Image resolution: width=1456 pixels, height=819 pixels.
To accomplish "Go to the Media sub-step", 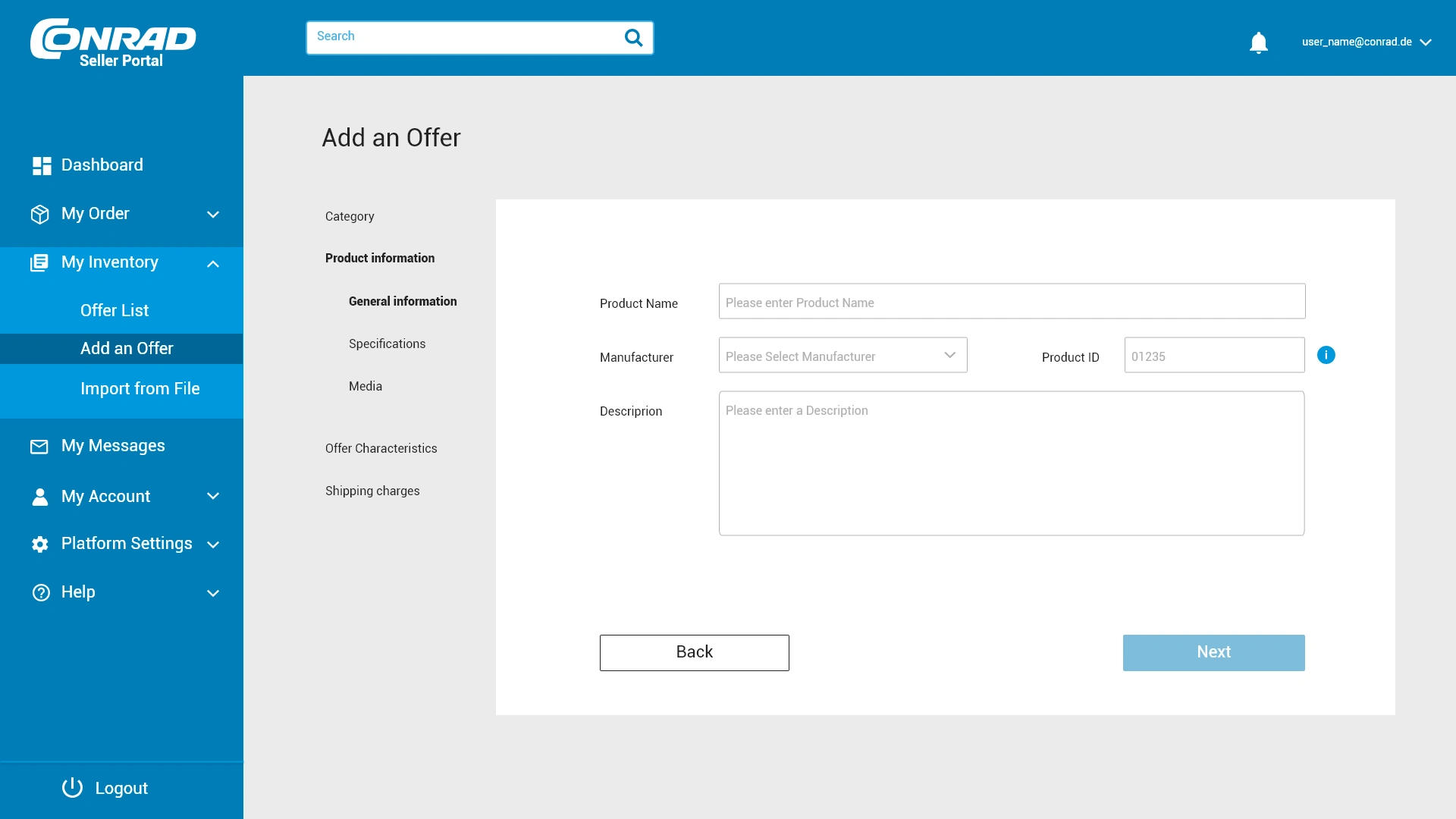I will pyautogui.click(x=365, y=387).
